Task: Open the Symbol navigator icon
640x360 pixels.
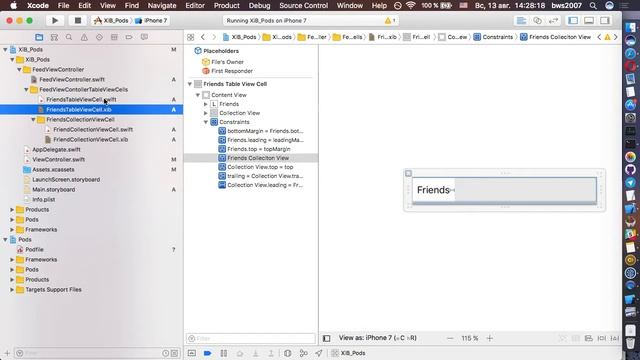Action: (x=54, y=37)
